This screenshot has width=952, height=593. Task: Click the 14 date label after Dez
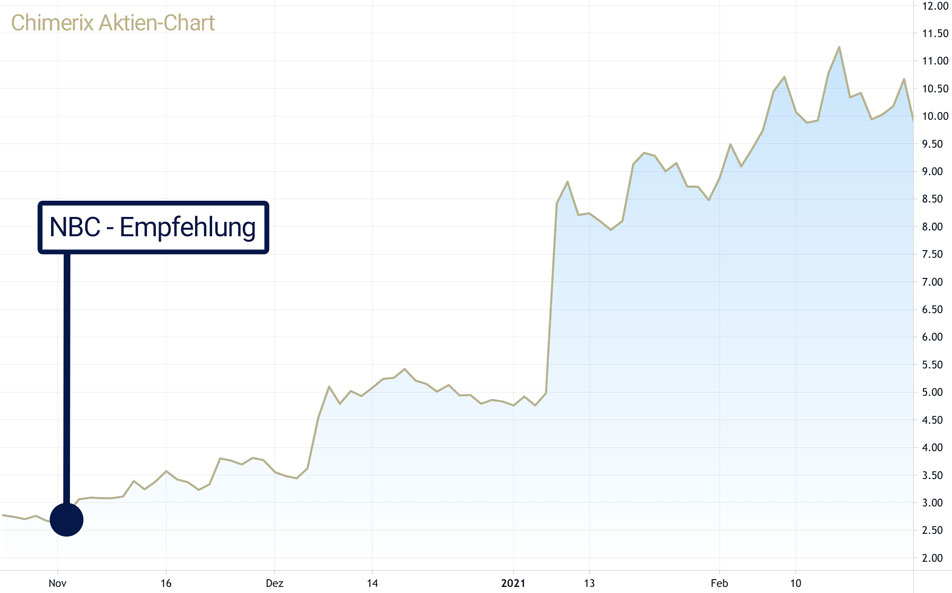click(x=371, y=582)
